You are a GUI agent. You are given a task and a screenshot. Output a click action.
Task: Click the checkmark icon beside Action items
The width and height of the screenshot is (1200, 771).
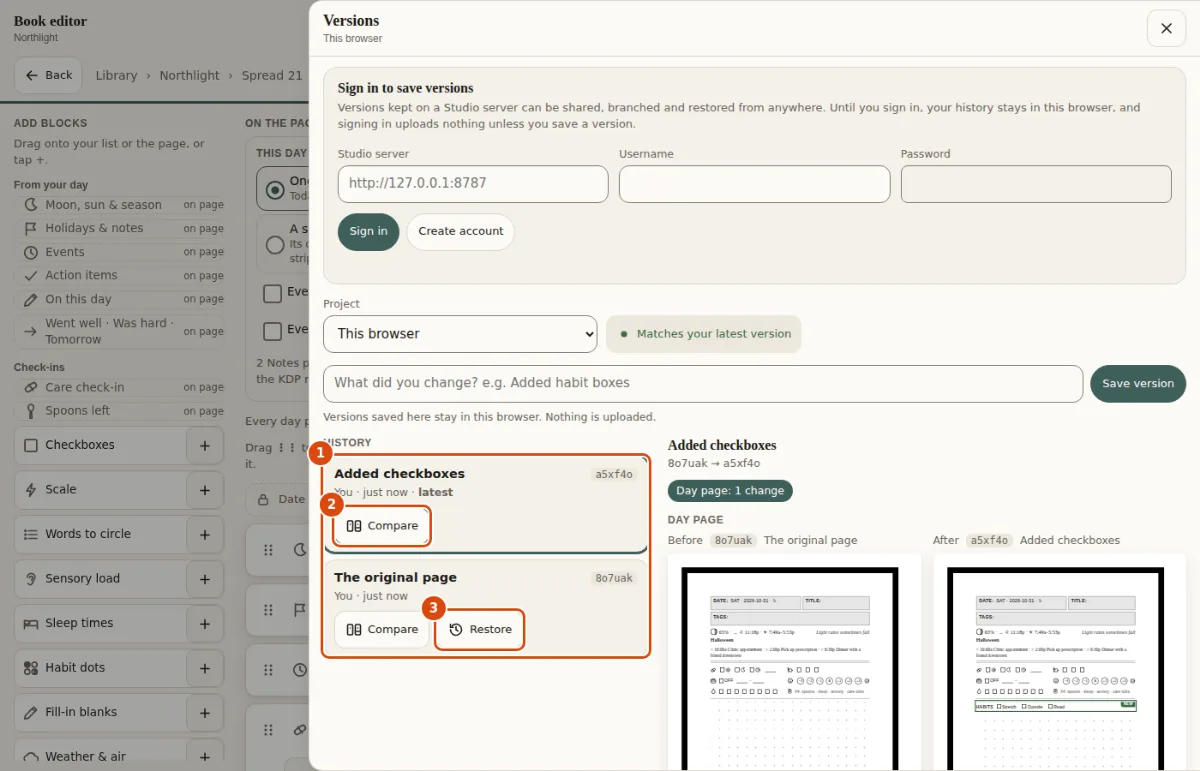(x=30, y=275)
